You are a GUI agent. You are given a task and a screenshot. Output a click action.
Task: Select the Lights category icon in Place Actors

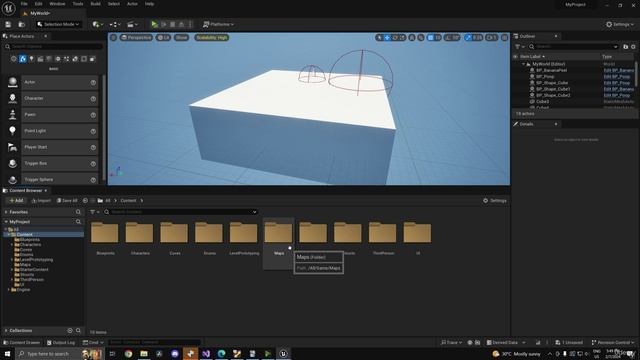point(31,59)
